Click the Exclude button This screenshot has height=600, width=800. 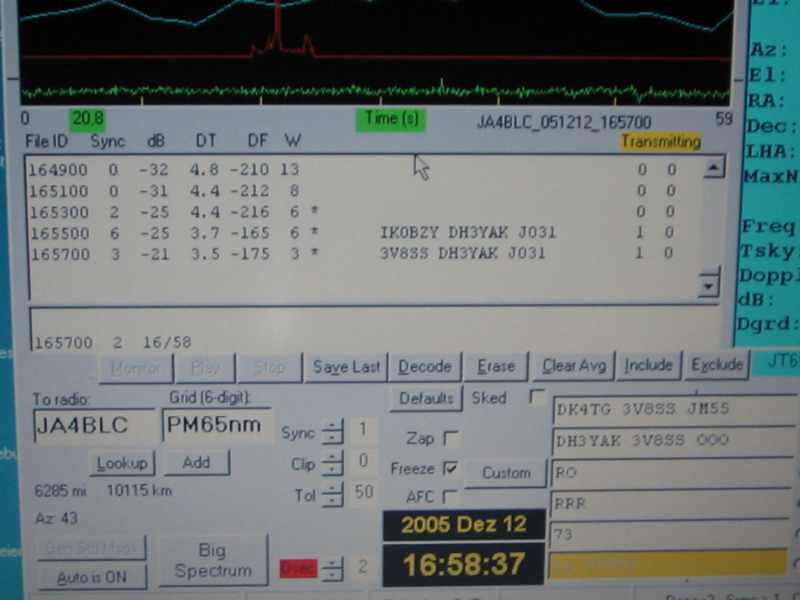tap(716, 365)
